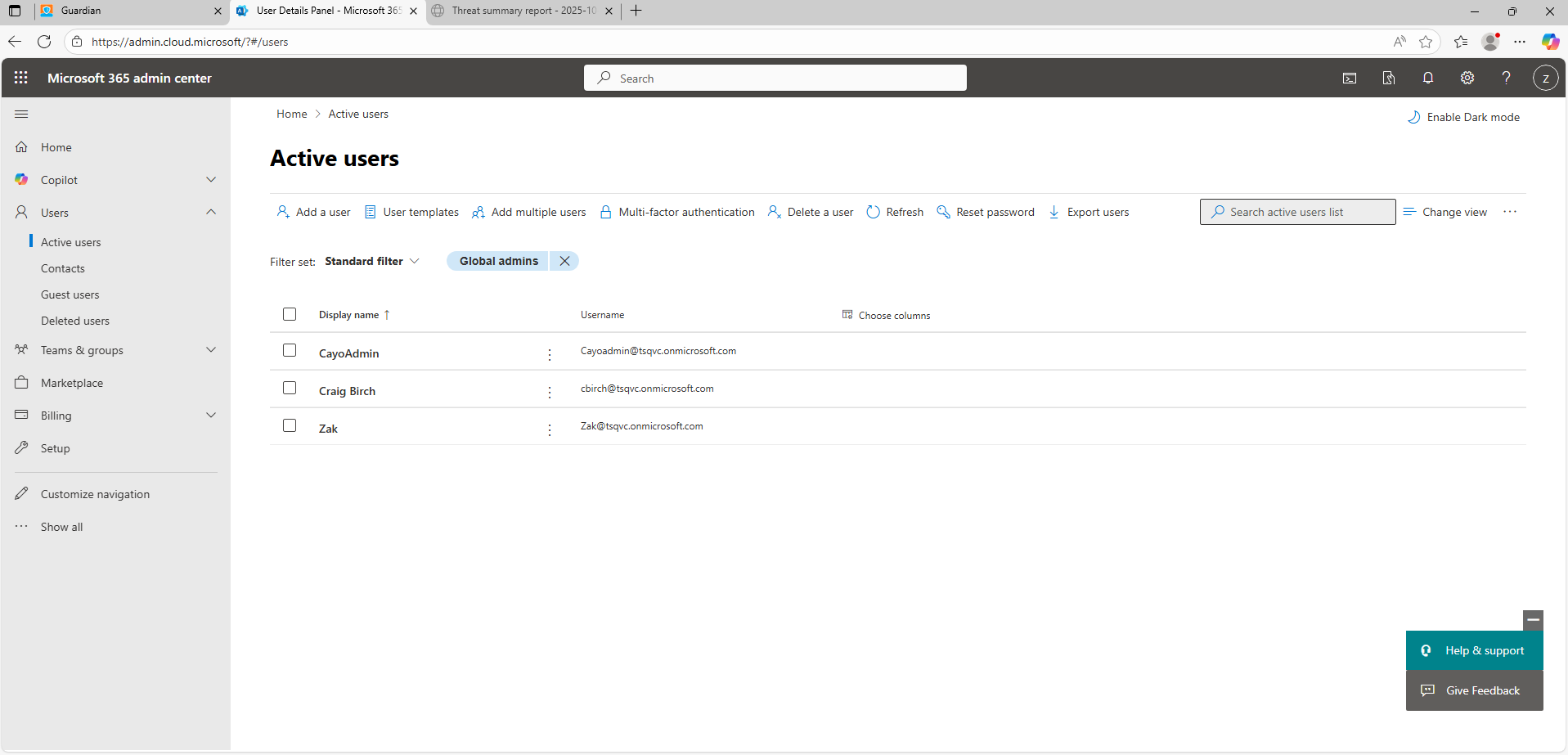Viewport: 1568px width, 755px height.
Task: Click the Enable Dark mode toggle
Action: point(1463,117)
